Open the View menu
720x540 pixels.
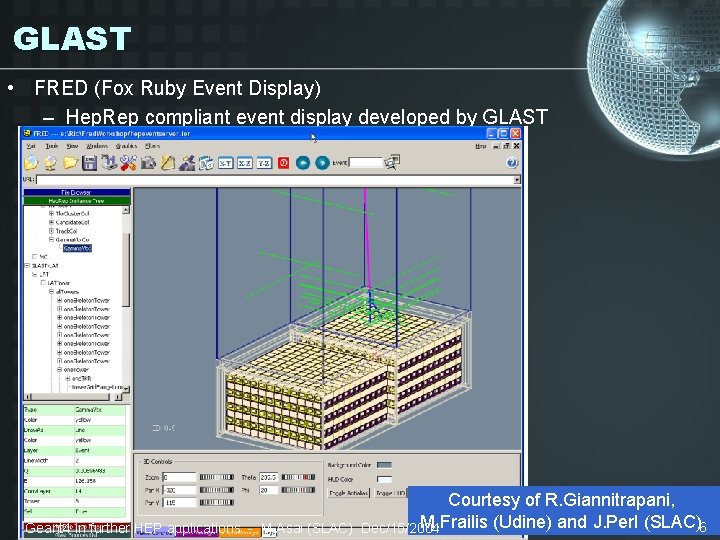(x=73, y=146)
